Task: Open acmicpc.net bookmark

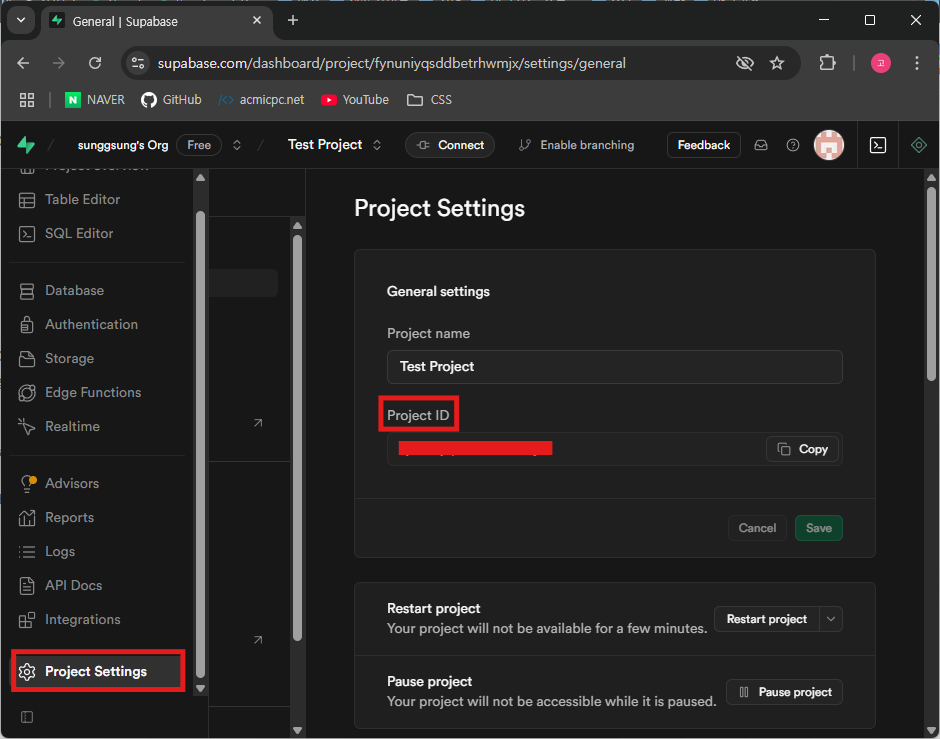Action: pyautogui.click(x=261, y=100)
